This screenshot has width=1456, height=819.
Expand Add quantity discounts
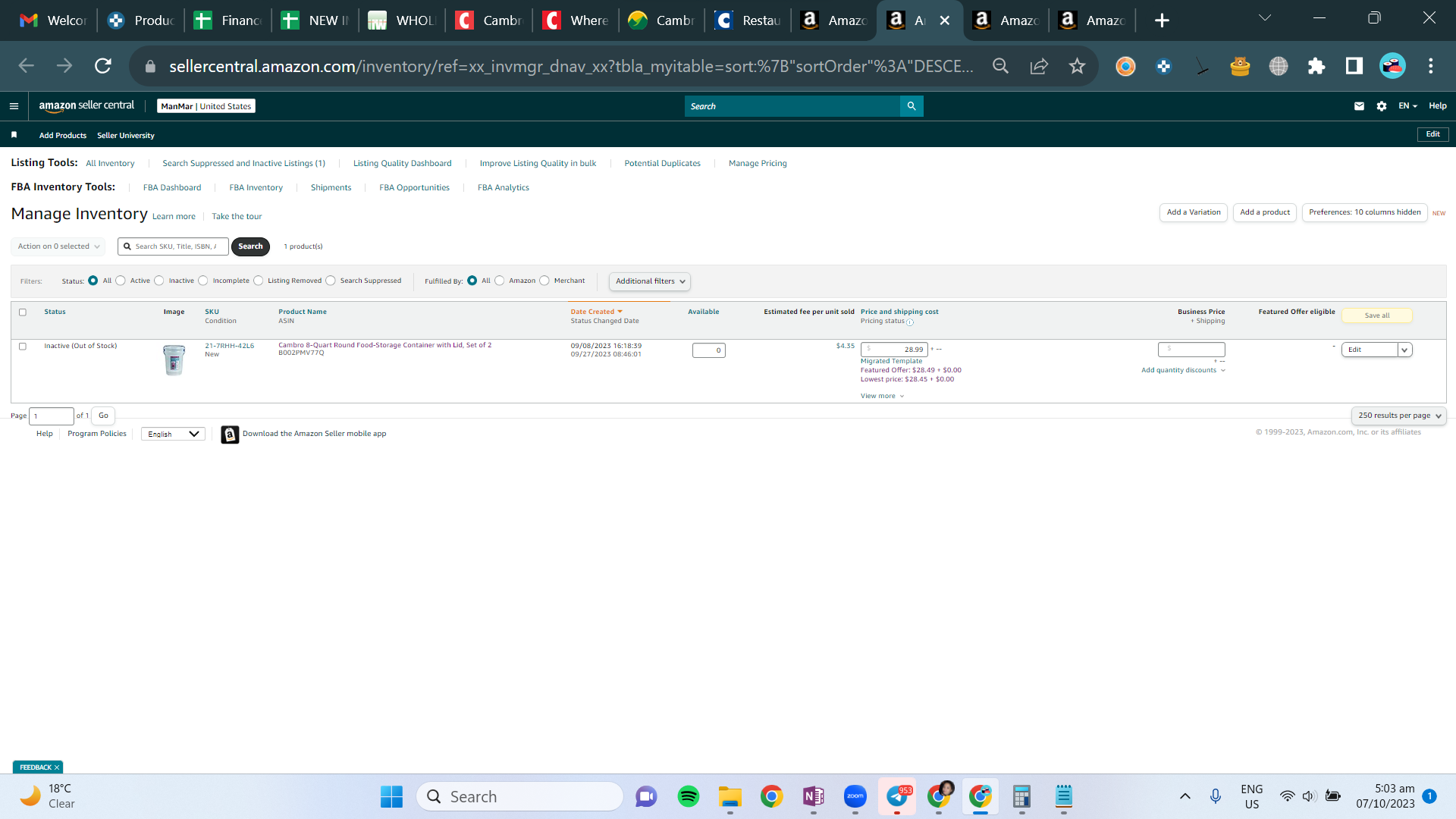click(x=1183, y=370)
